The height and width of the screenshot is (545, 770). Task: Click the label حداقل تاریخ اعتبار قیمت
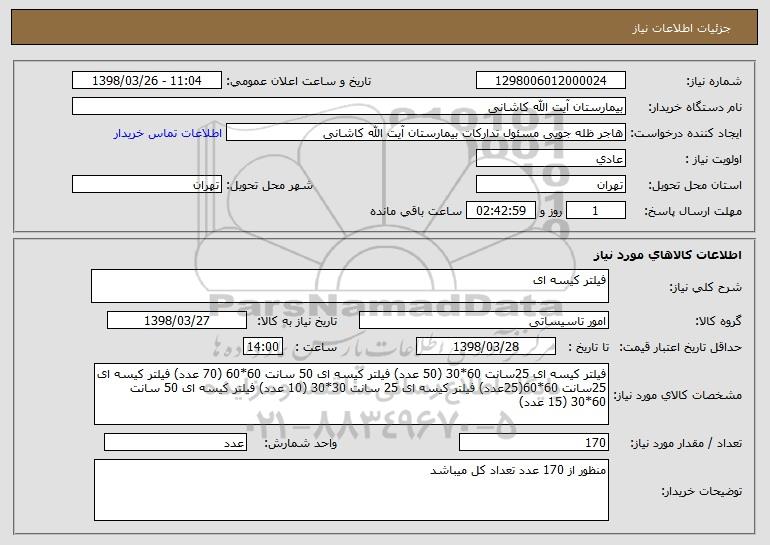[x=681, y=347]
